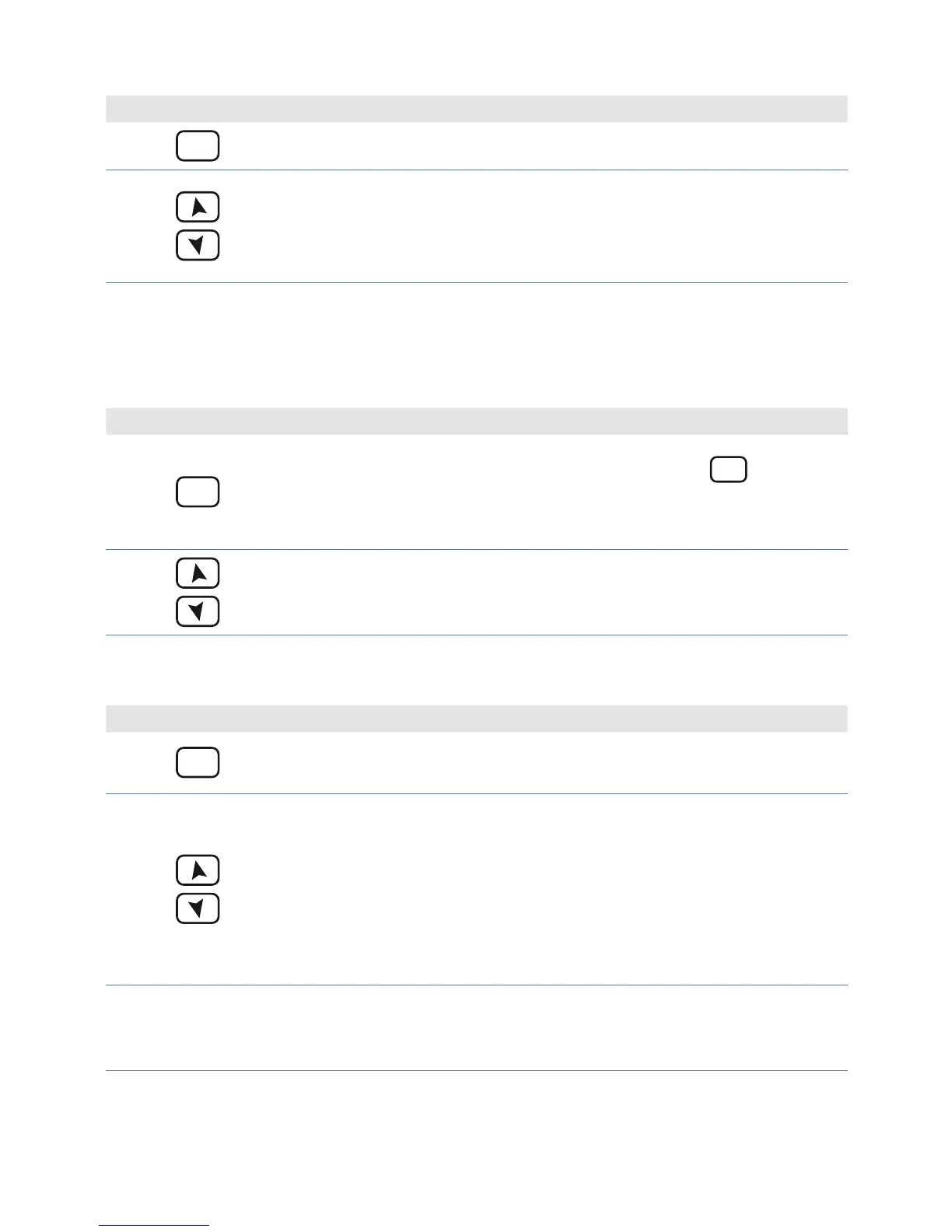Click the blank key button in the third table
Viewport: 952px width, 1232px height.
(198, 762)
